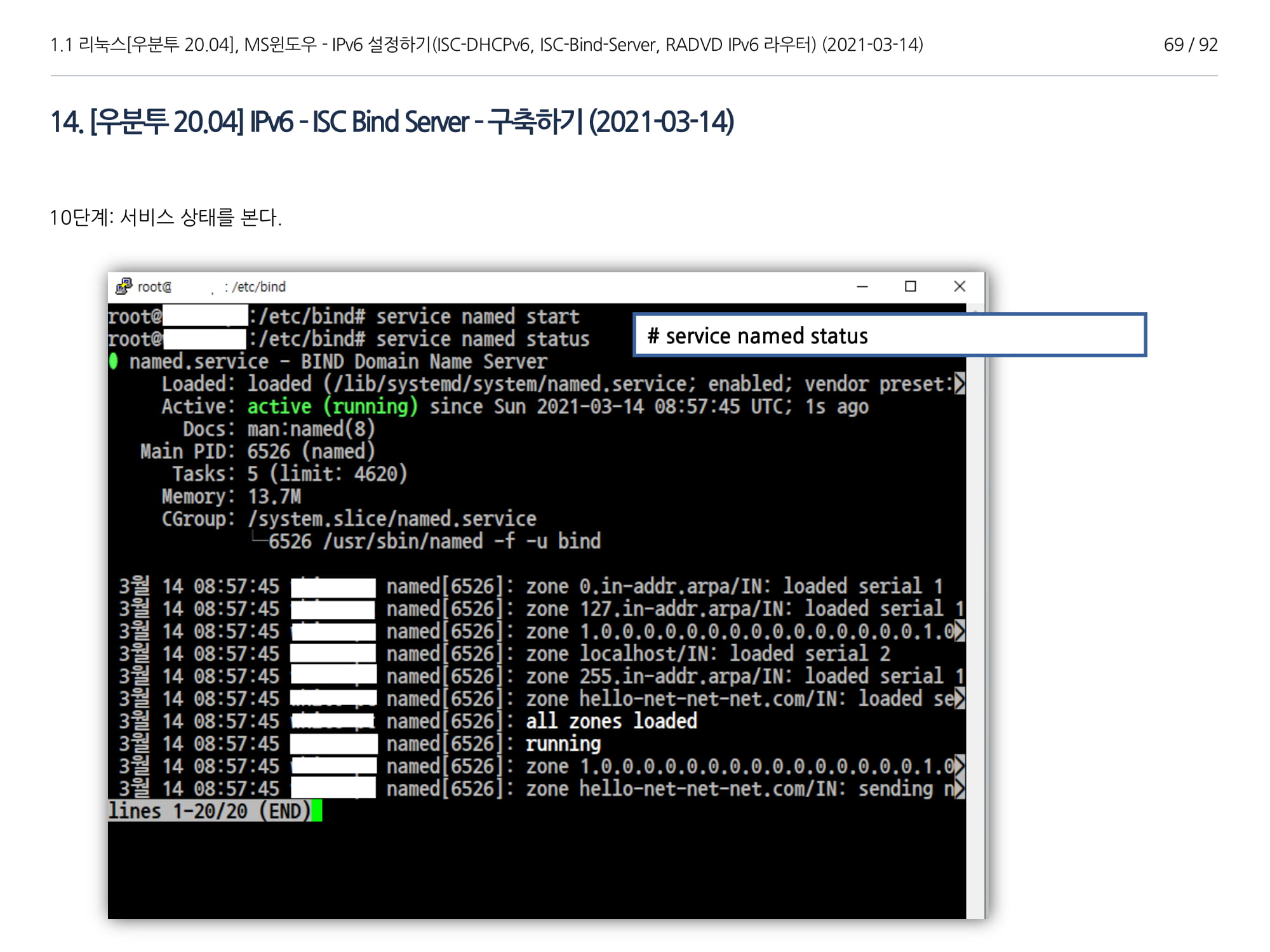Click the green terminal cursor block

pos(317,811)
